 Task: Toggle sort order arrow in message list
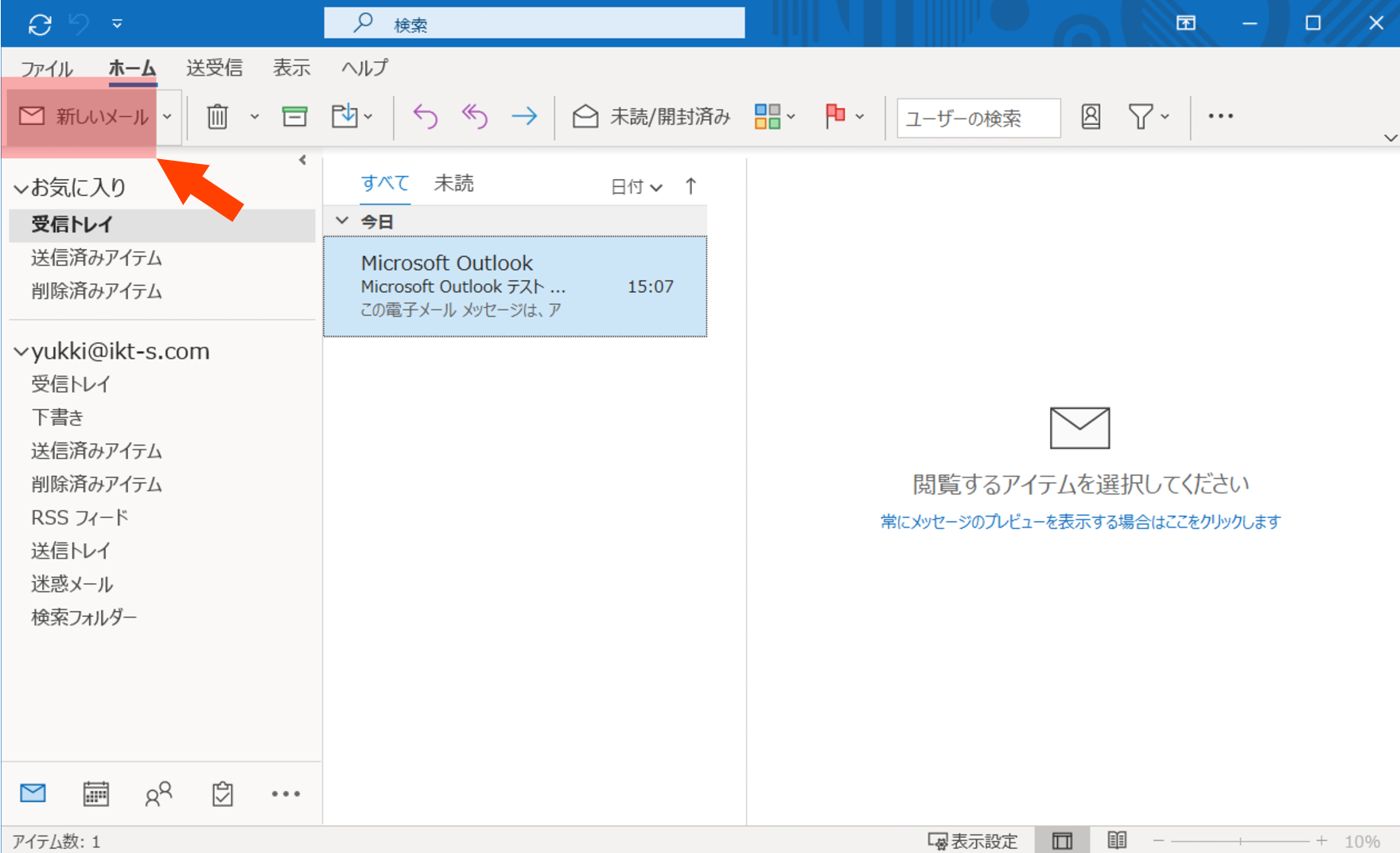[690, 186]
